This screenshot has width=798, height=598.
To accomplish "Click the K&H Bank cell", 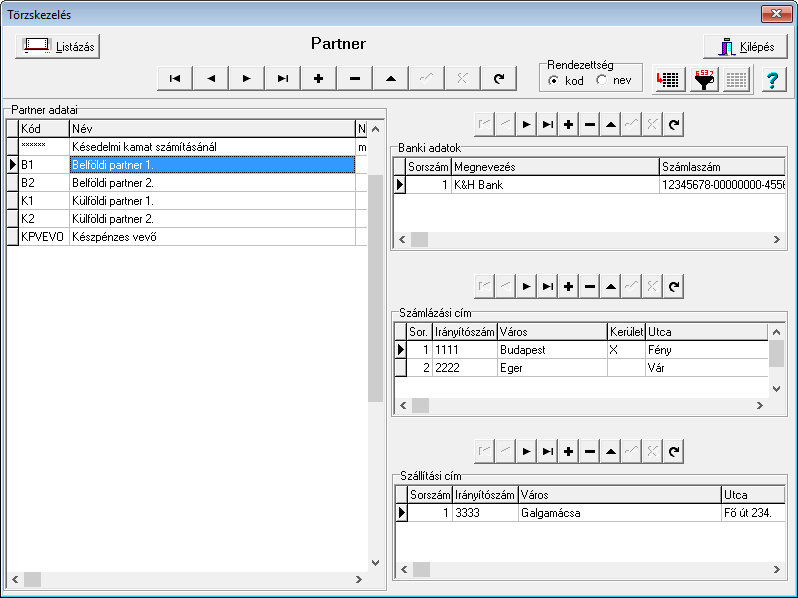I will 555,185.
